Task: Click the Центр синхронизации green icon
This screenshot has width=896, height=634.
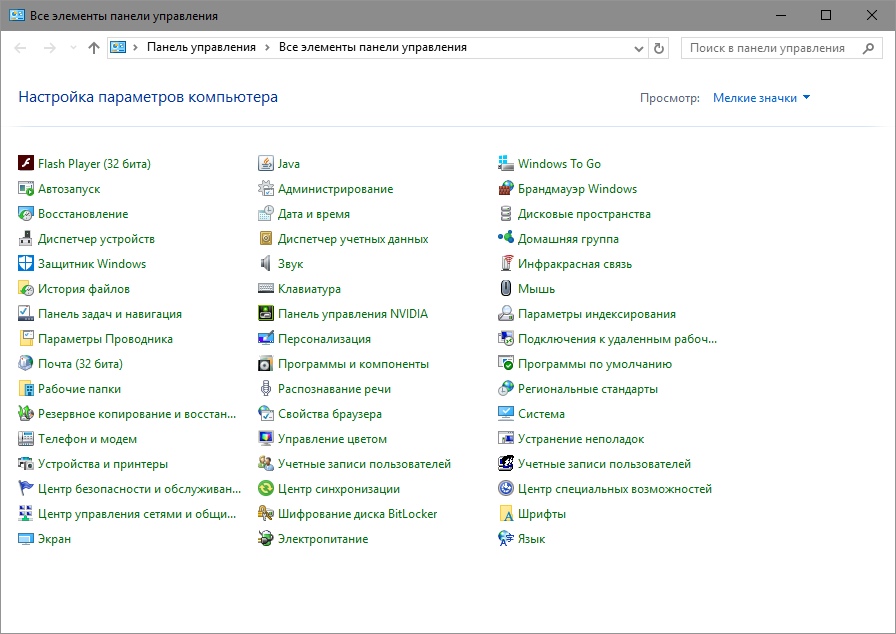Action: coord(266,488)
